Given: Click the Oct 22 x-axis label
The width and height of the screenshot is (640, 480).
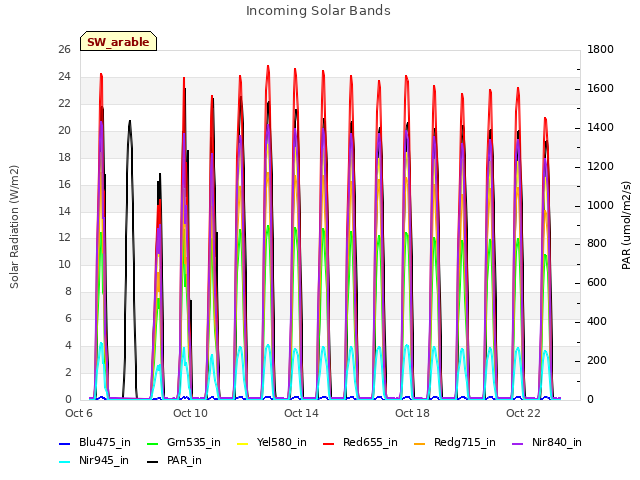Looking at the screenshot, I should tap(523, 413).
